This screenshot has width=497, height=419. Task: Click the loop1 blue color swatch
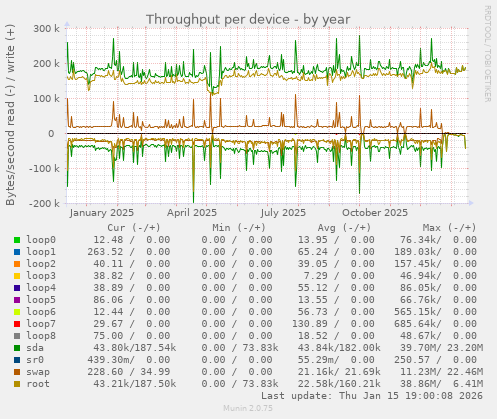point(17,252)
